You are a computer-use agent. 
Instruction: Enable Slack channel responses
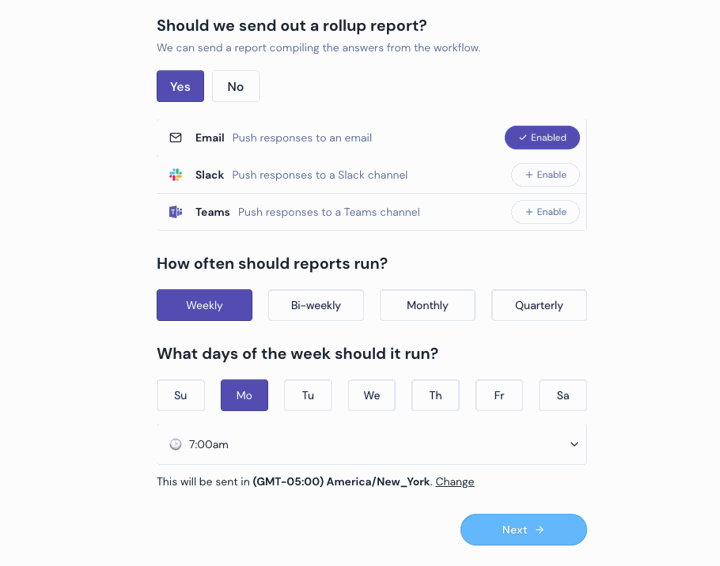pyautogui.click(x=545, y=175)
